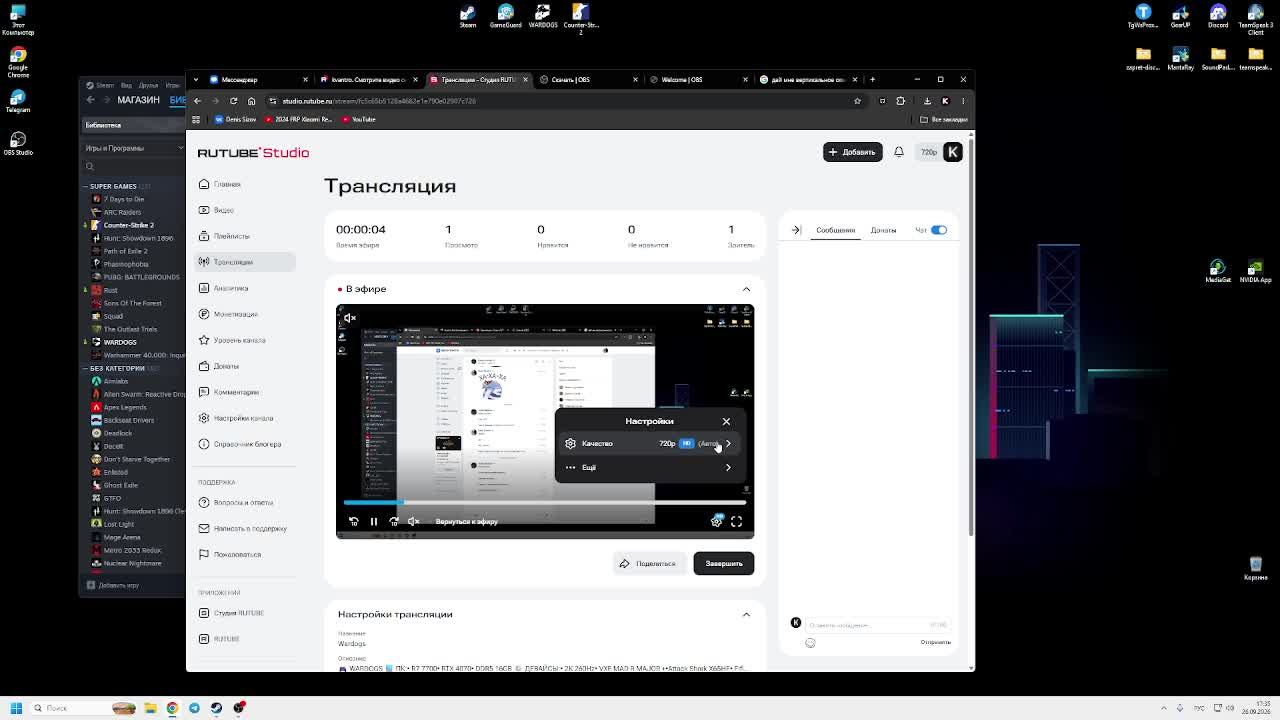
Task: Click the stream player progress bar
Action: pyautogui.click(x=545, y=502)
